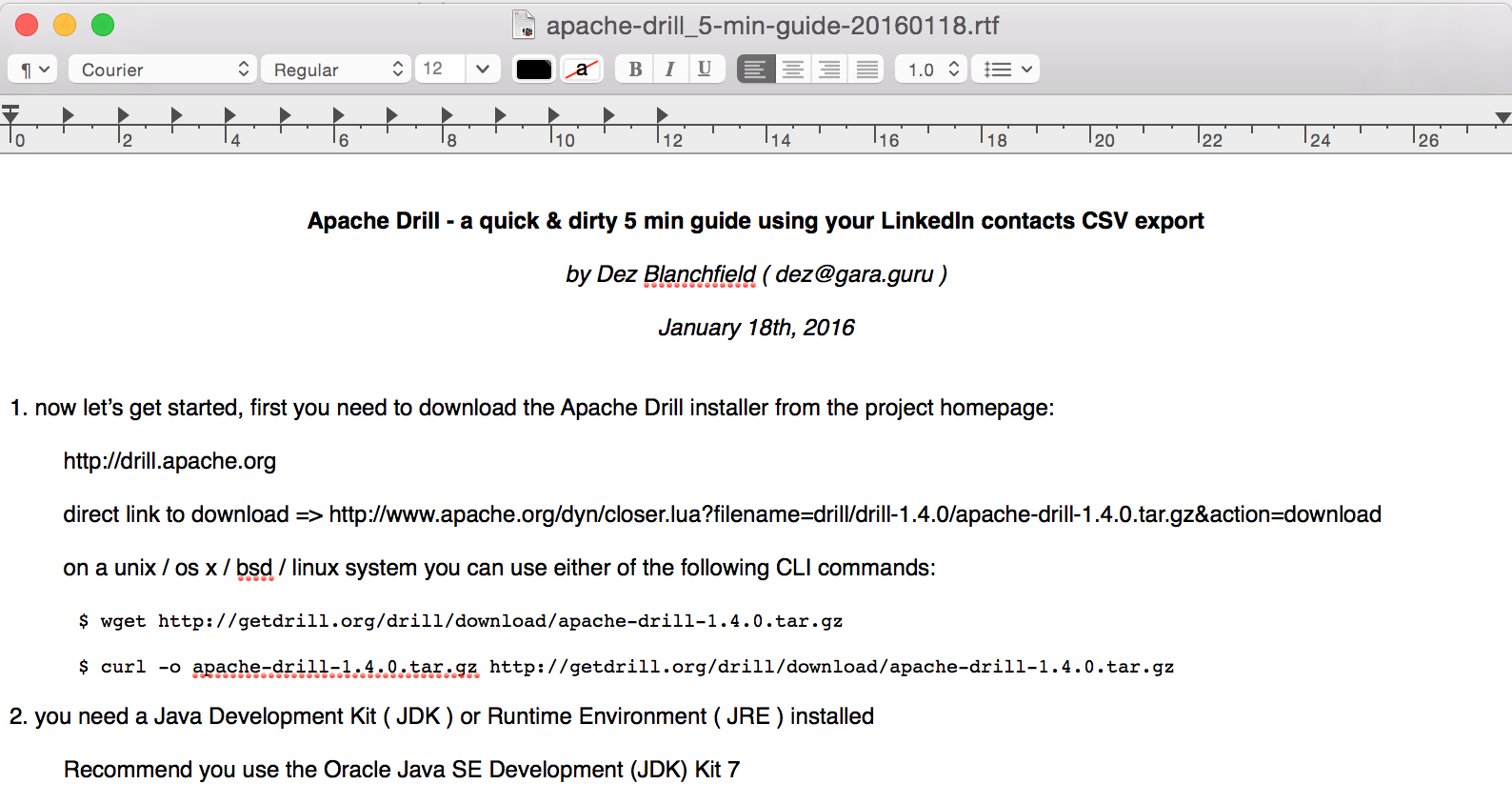Viewport: 1512px width, 804px height.
Task: Click the date January 18th, 2016
Action: click(756, 328)
